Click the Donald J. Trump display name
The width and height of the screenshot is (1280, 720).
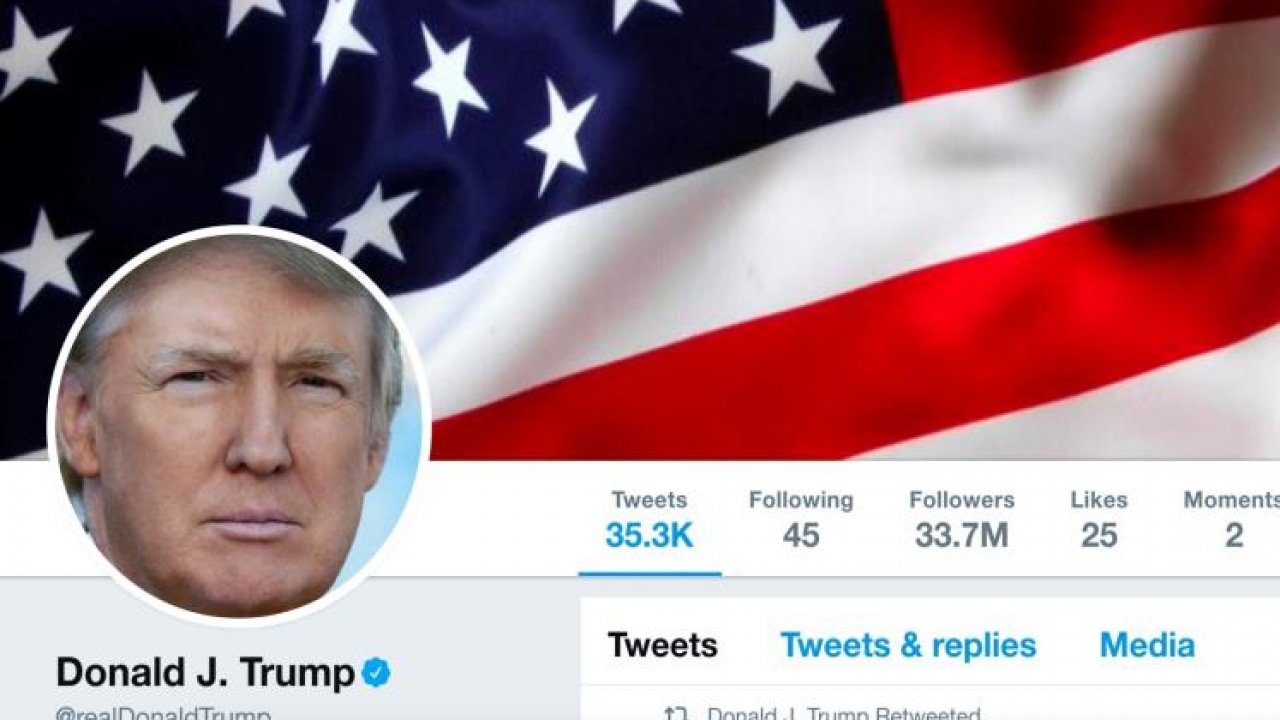point(205,672)
